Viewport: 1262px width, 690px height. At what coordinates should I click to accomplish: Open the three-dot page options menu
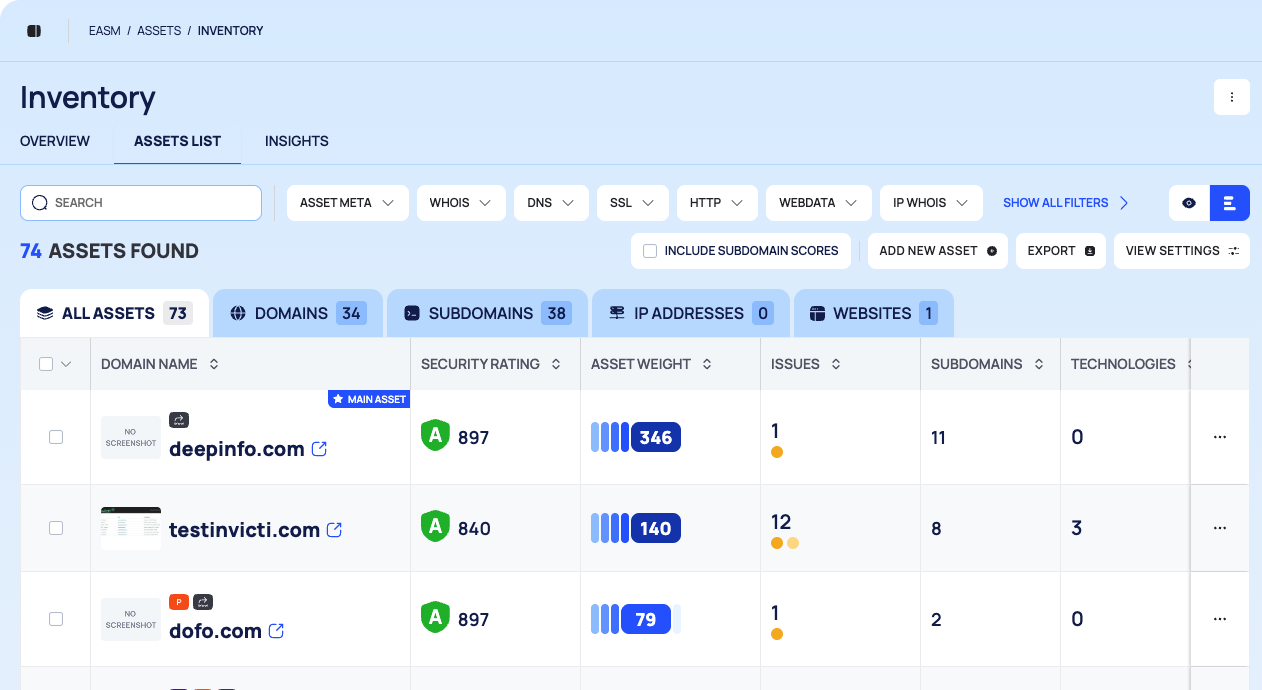pos(1232,97)
